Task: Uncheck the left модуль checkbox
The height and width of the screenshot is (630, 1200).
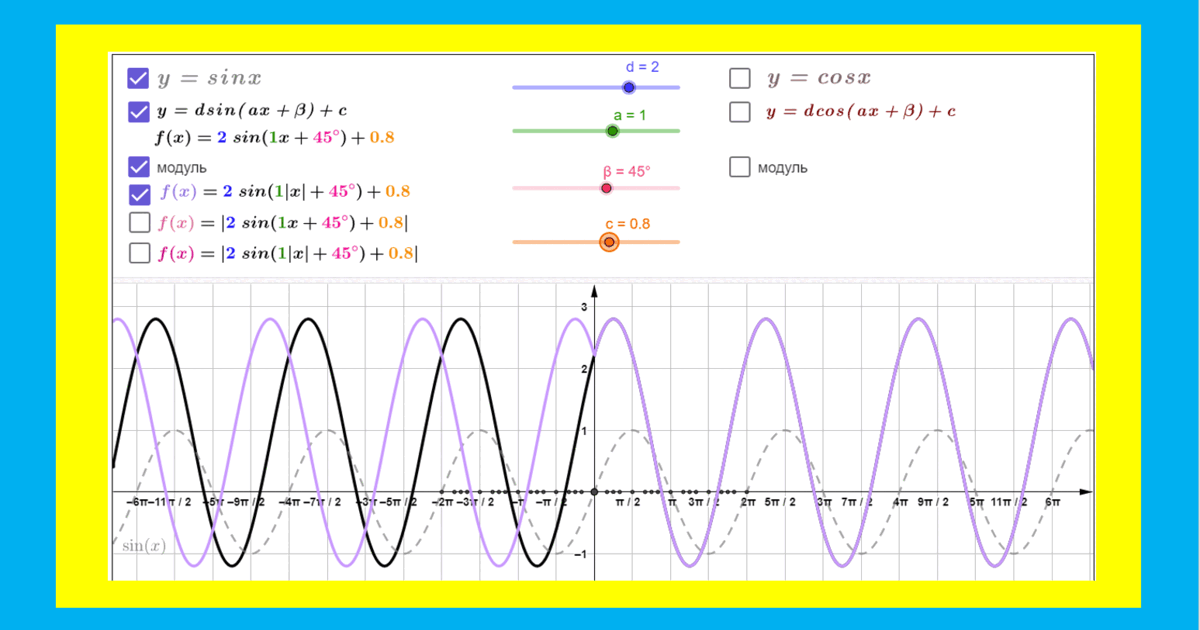Action: (x=138, y=166)
